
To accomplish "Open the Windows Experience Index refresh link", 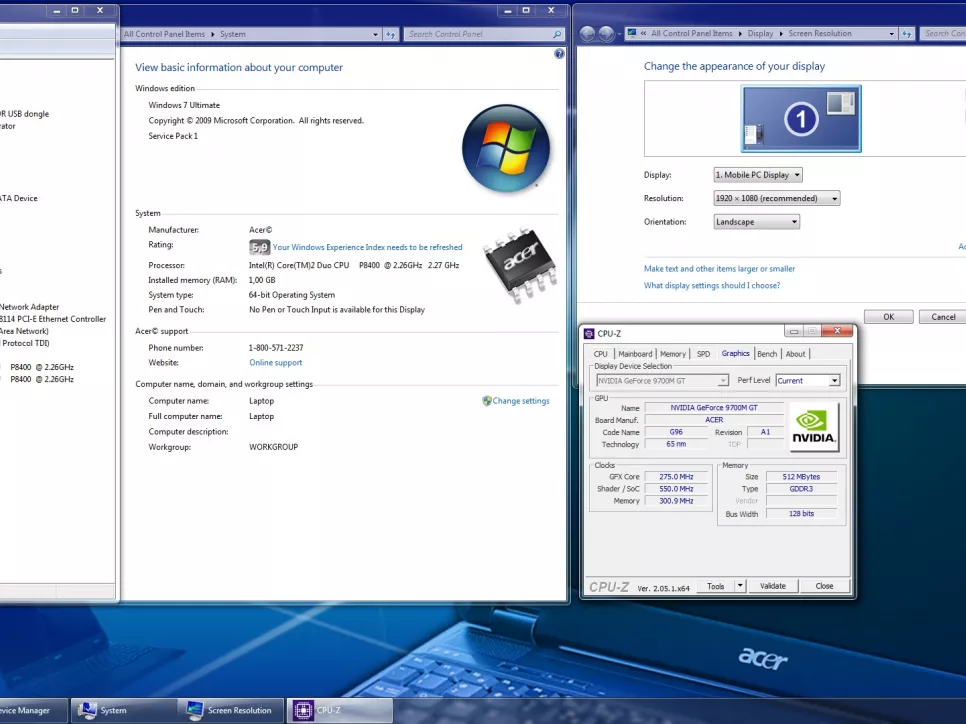I will coord(367,247).
